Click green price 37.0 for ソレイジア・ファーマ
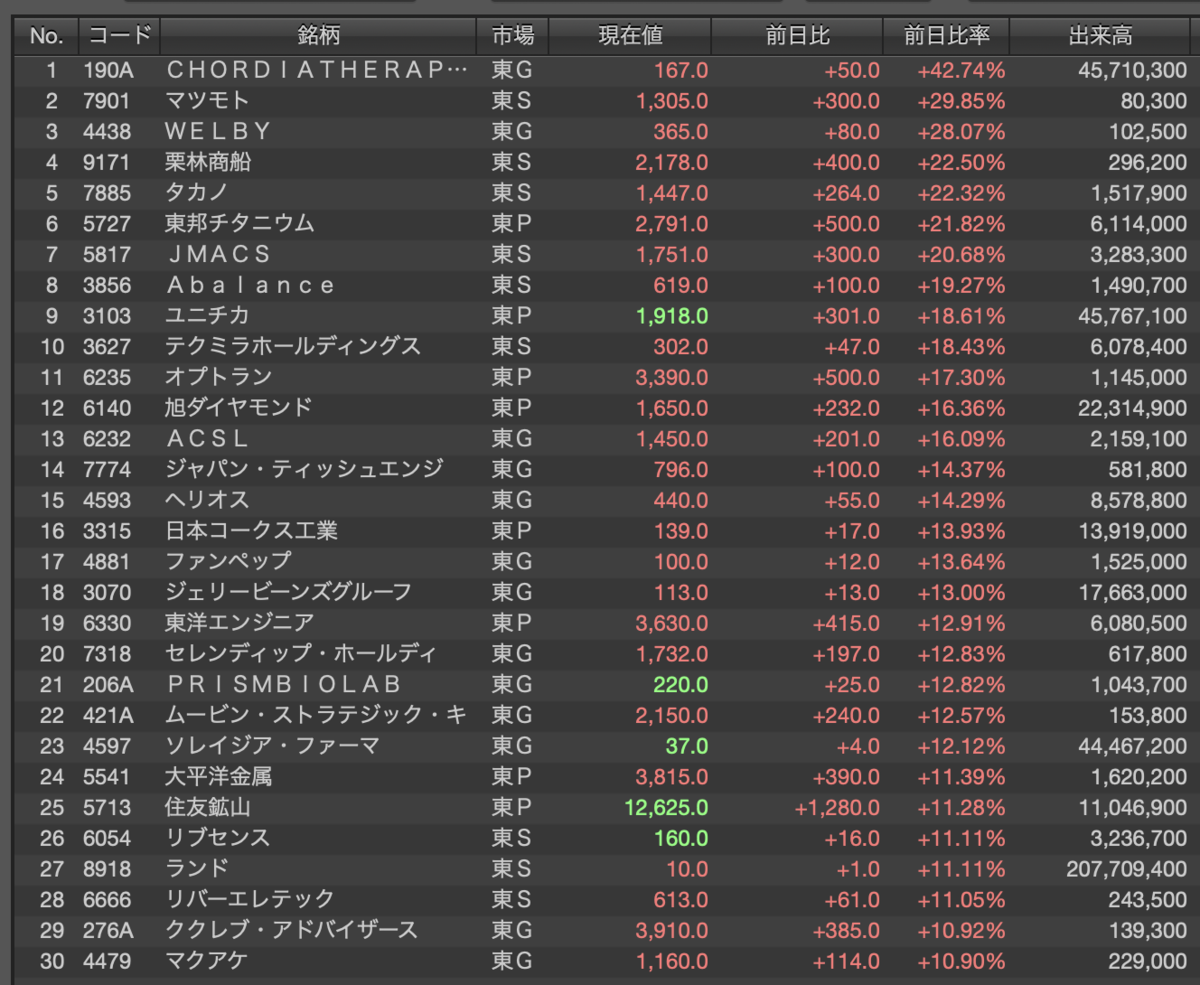1200x985 pixels. click(687, 746)
